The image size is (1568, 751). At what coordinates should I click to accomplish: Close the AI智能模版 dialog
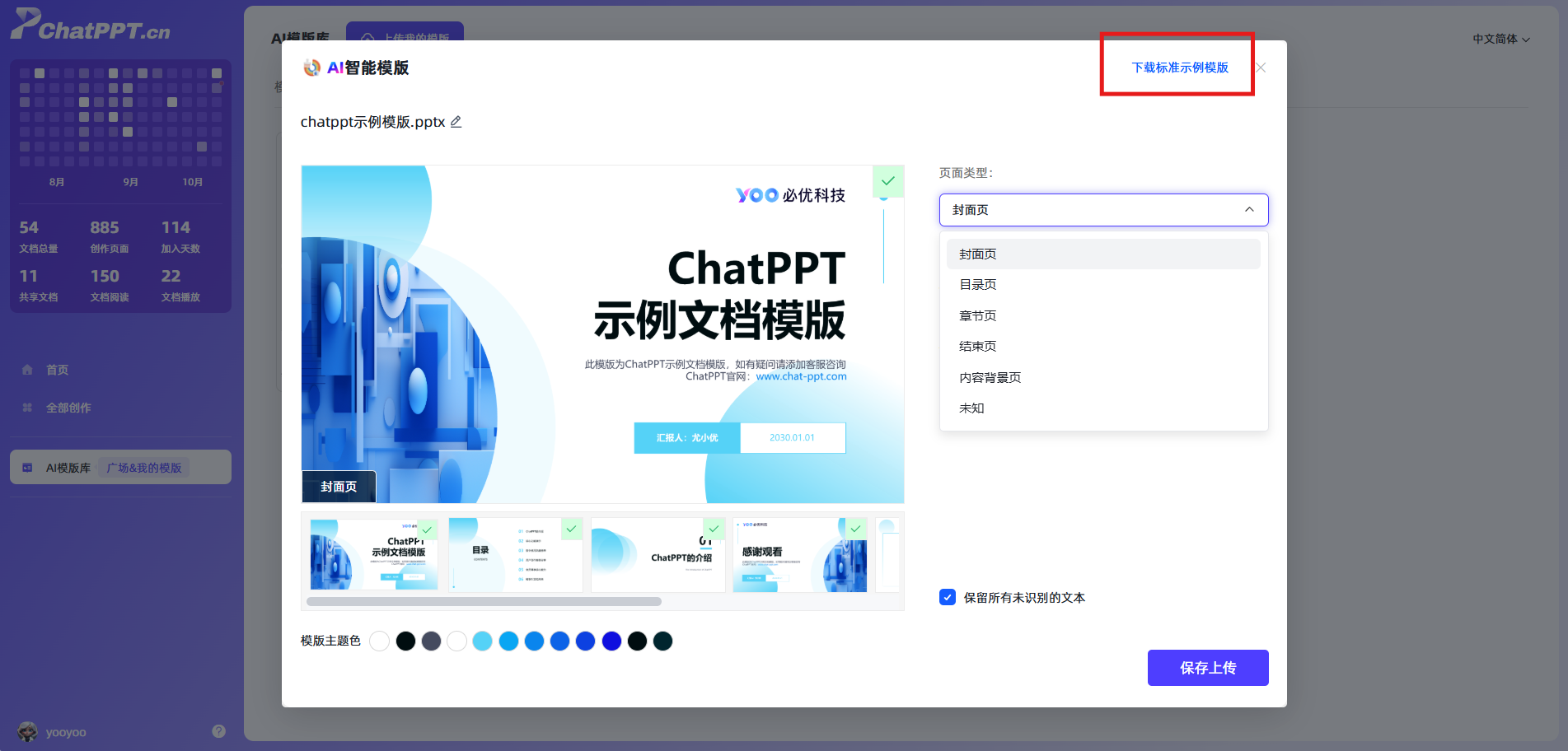1261,68
